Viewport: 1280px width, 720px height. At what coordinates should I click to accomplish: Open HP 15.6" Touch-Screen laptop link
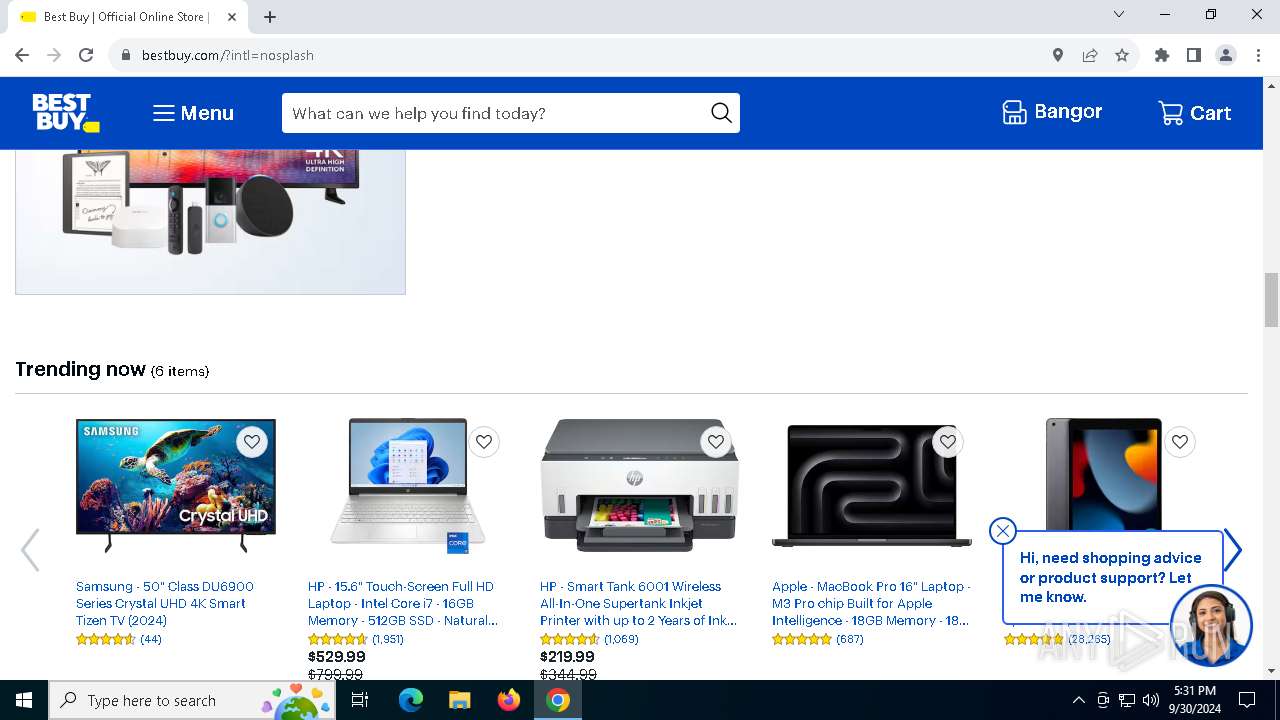tap(403, 603)
